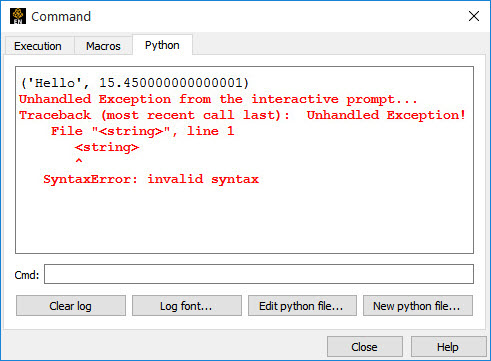Click the "Traceback (most recent call last):" line
The image size is (491, 361).
pos(154,115)
